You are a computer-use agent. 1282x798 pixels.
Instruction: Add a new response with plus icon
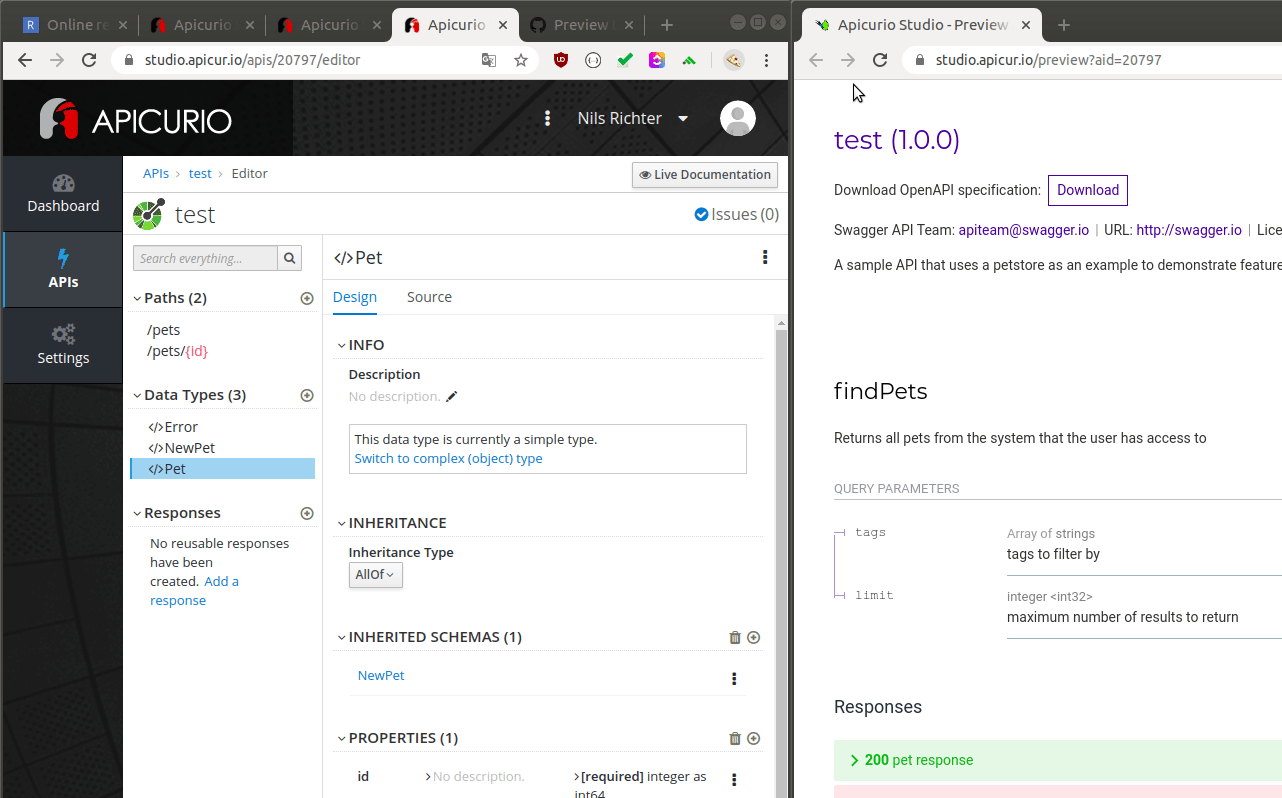pyautogui.click(x=307, y=513)
